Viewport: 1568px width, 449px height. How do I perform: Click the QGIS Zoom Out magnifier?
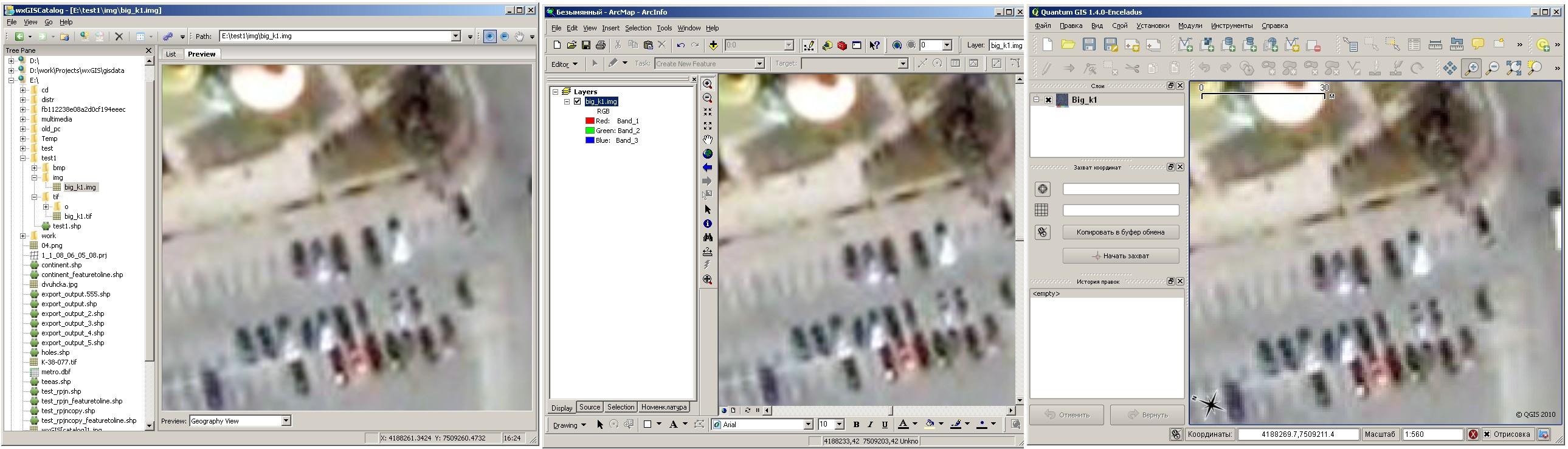tap(1492, 68)
